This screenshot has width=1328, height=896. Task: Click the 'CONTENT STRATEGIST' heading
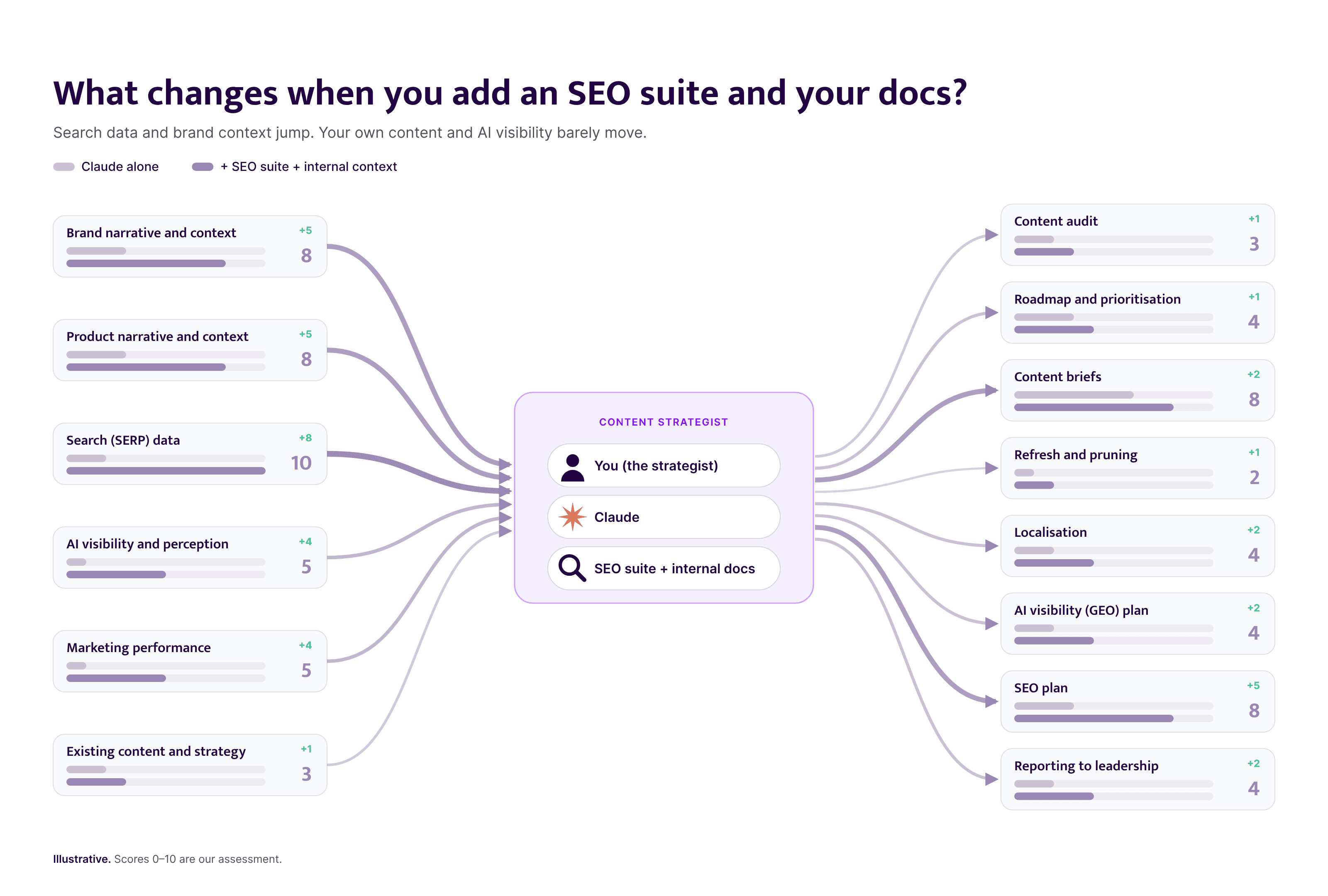point(664,422)
